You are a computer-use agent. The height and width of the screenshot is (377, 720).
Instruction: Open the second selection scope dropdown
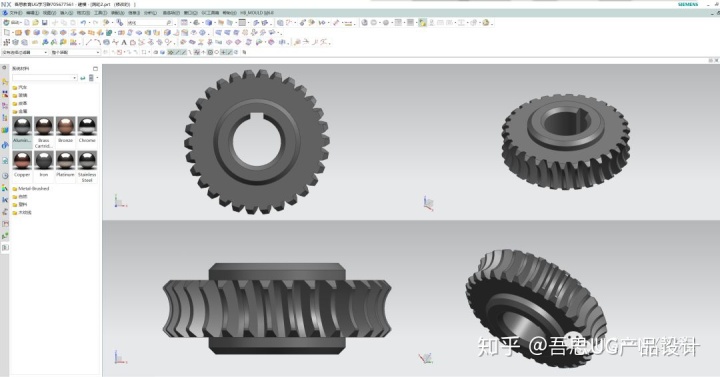75,52
